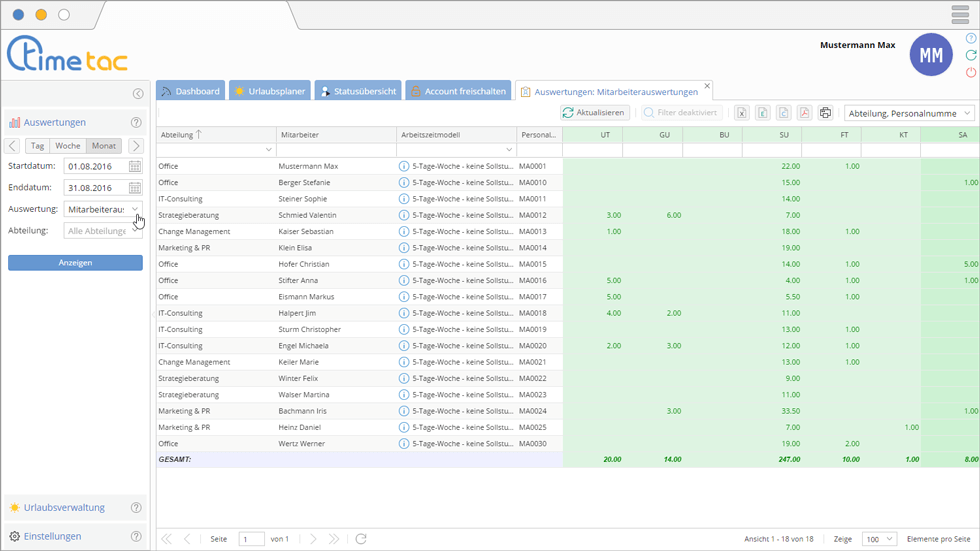Open the Enddatum calendar picker

[x=135, y=188]
